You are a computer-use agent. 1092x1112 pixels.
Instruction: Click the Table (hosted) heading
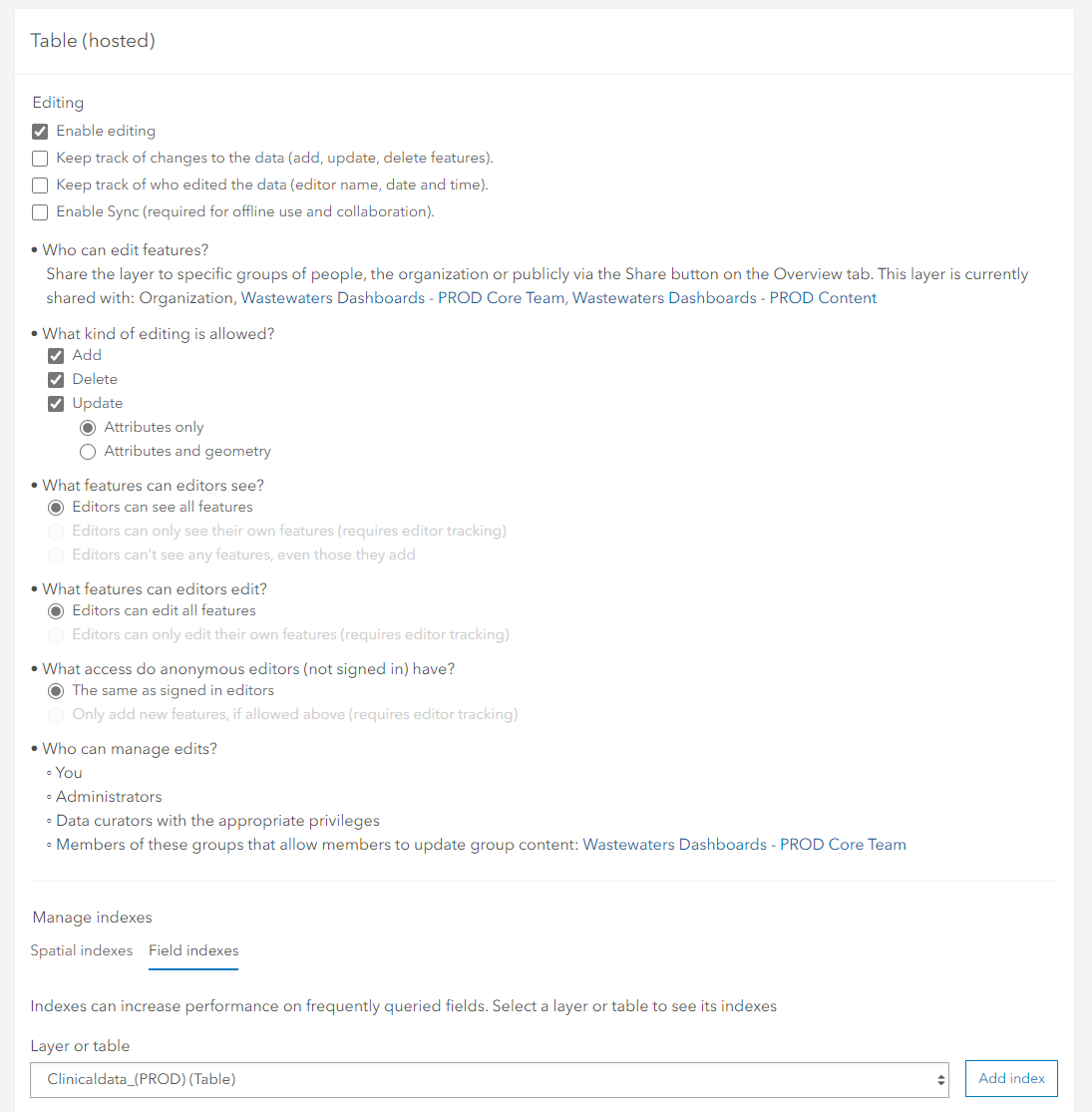(93, 41)
